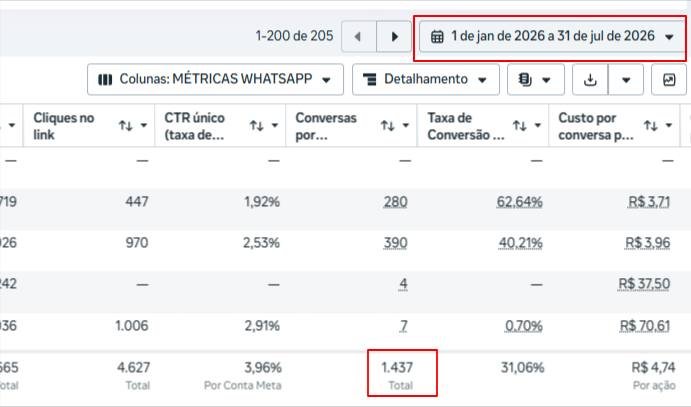Viewport: 691px width, 407px height.
Task: Click the 31,06% total conversion rate
Action: (x=522, y=368)
